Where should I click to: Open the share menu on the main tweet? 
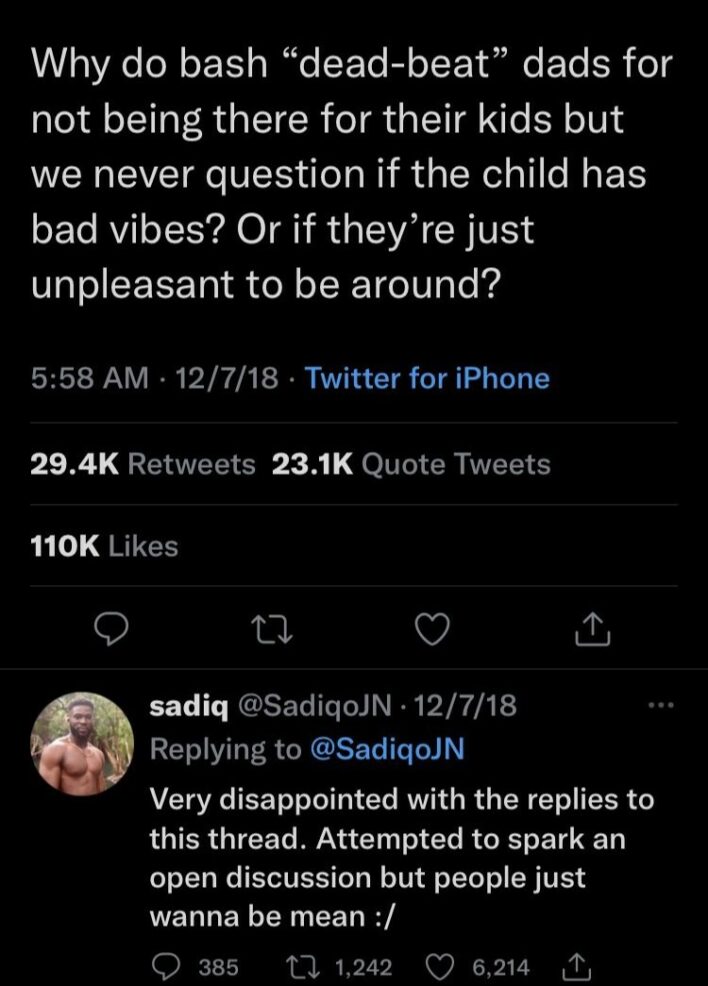pos(594,629)
